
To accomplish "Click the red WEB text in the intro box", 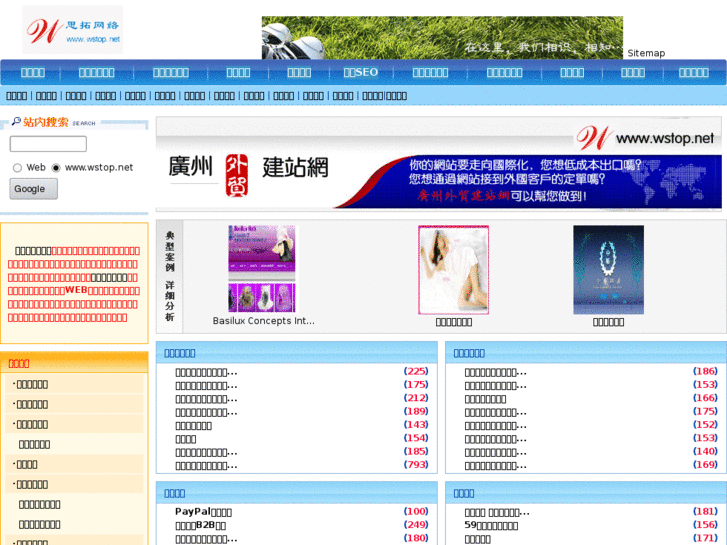I will tap(76, 290).
